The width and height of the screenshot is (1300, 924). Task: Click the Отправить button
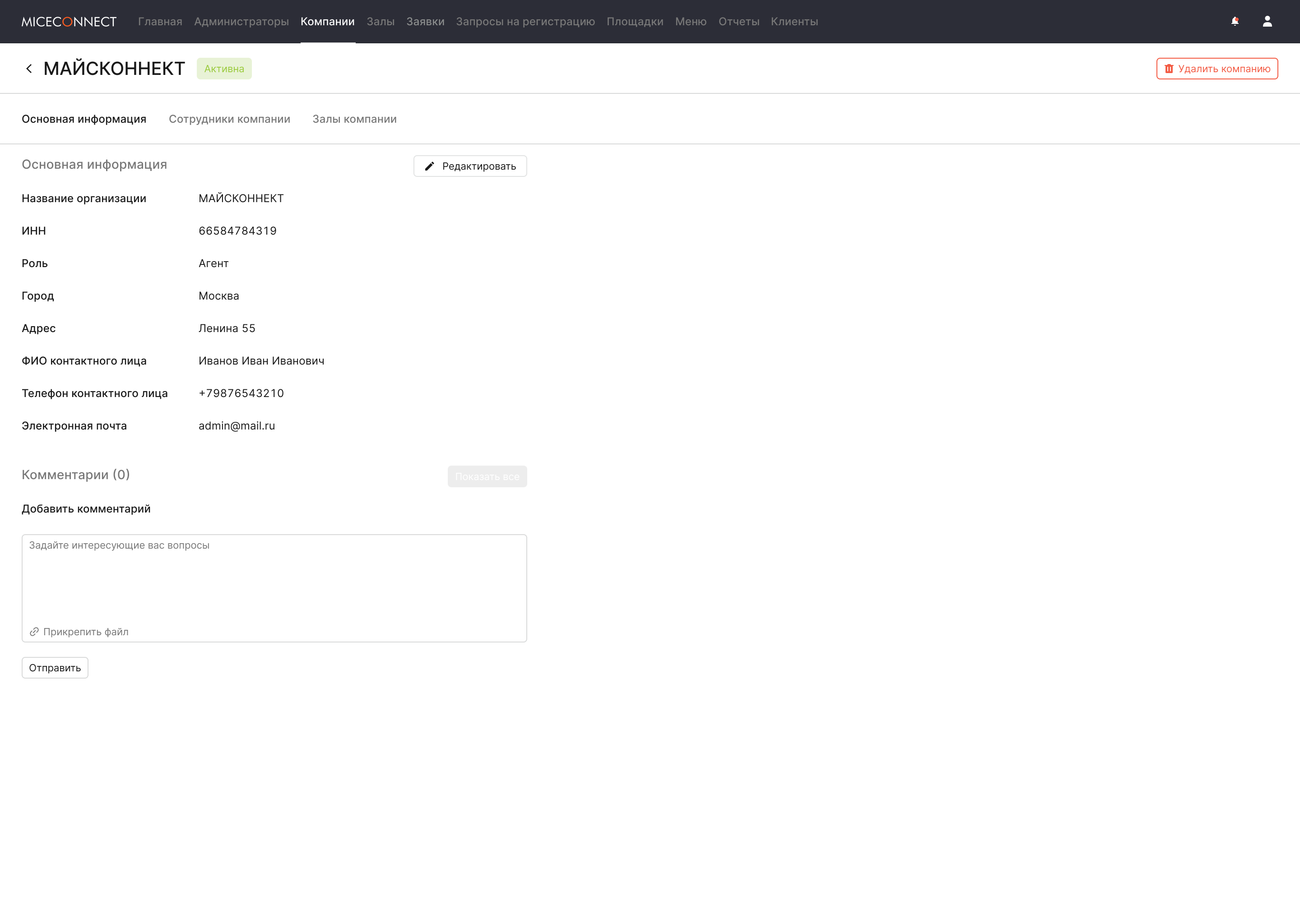click(x=55, y=668)
